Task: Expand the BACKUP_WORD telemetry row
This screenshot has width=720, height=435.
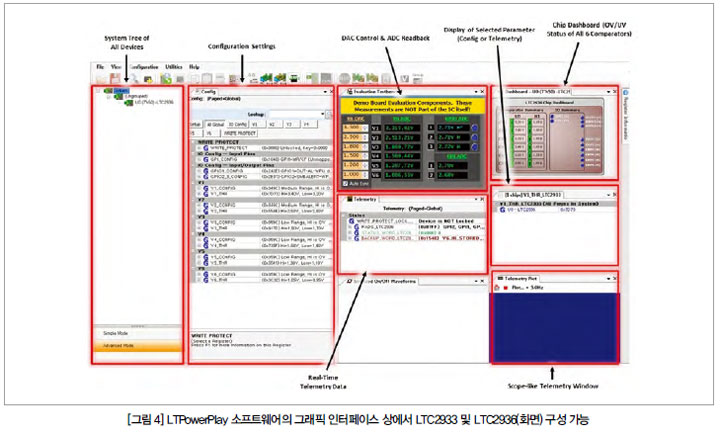Action: [x=350, y=238]
